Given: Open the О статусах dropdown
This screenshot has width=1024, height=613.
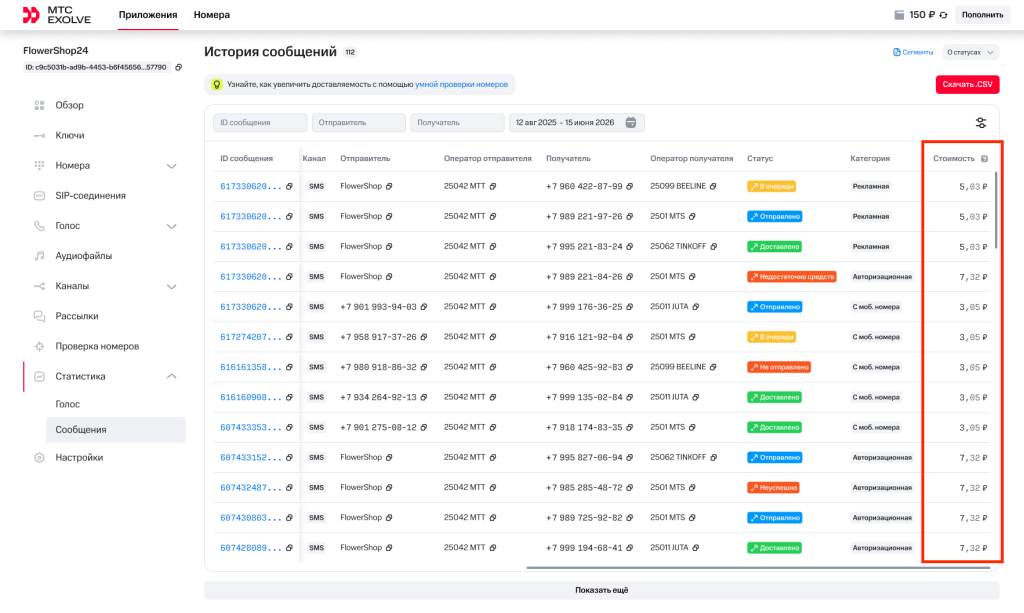Looking at the screenshot, I should click(970, 52).
